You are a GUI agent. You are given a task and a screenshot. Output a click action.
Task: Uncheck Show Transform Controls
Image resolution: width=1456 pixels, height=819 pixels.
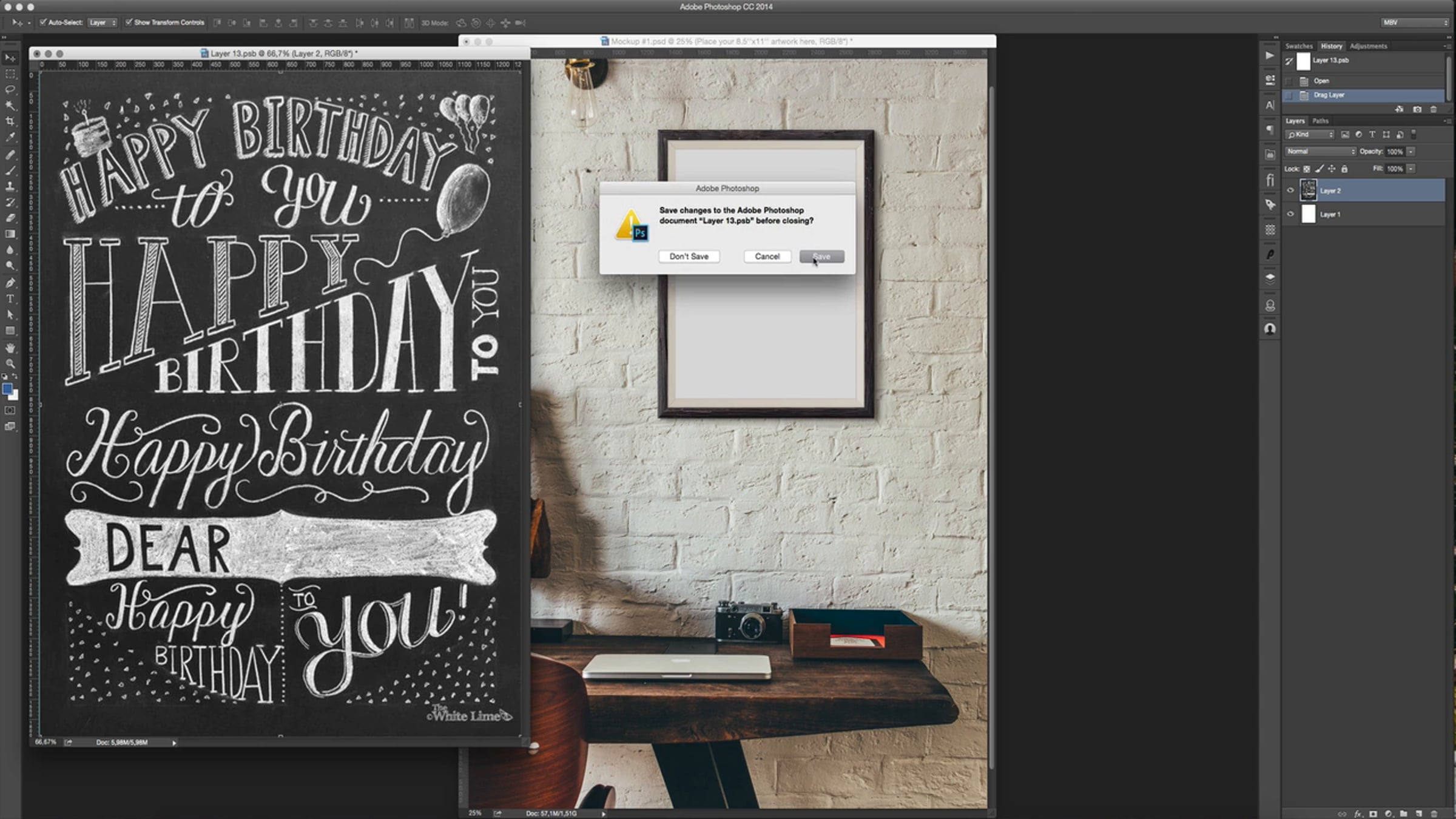click(x=129, y=22)
